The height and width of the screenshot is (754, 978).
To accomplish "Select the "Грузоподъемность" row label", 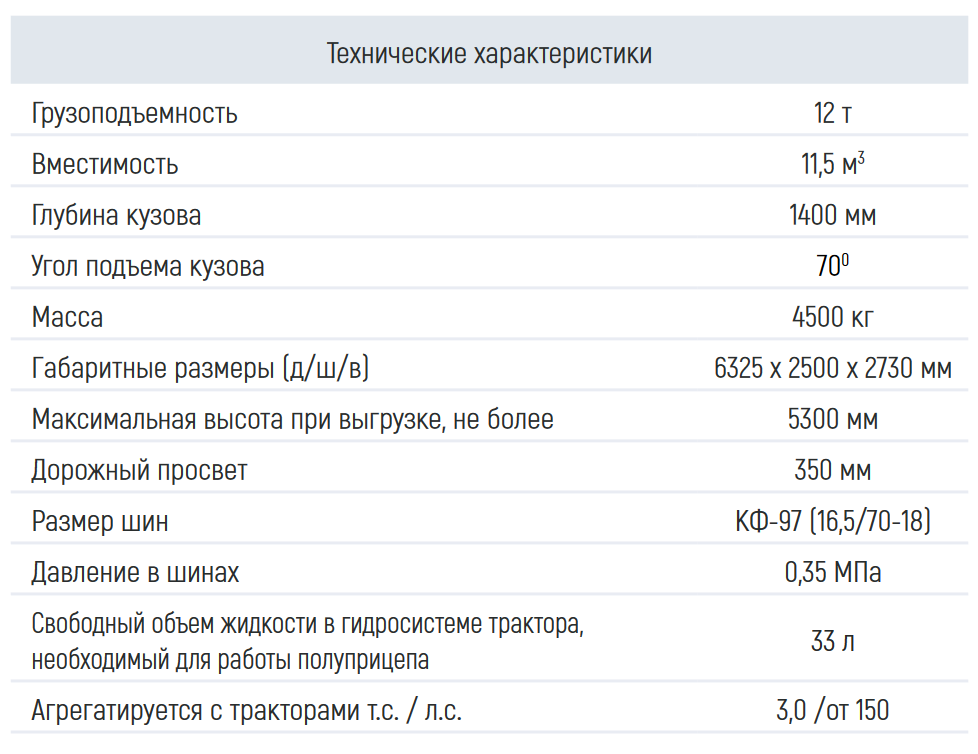I will click(135, 113).
